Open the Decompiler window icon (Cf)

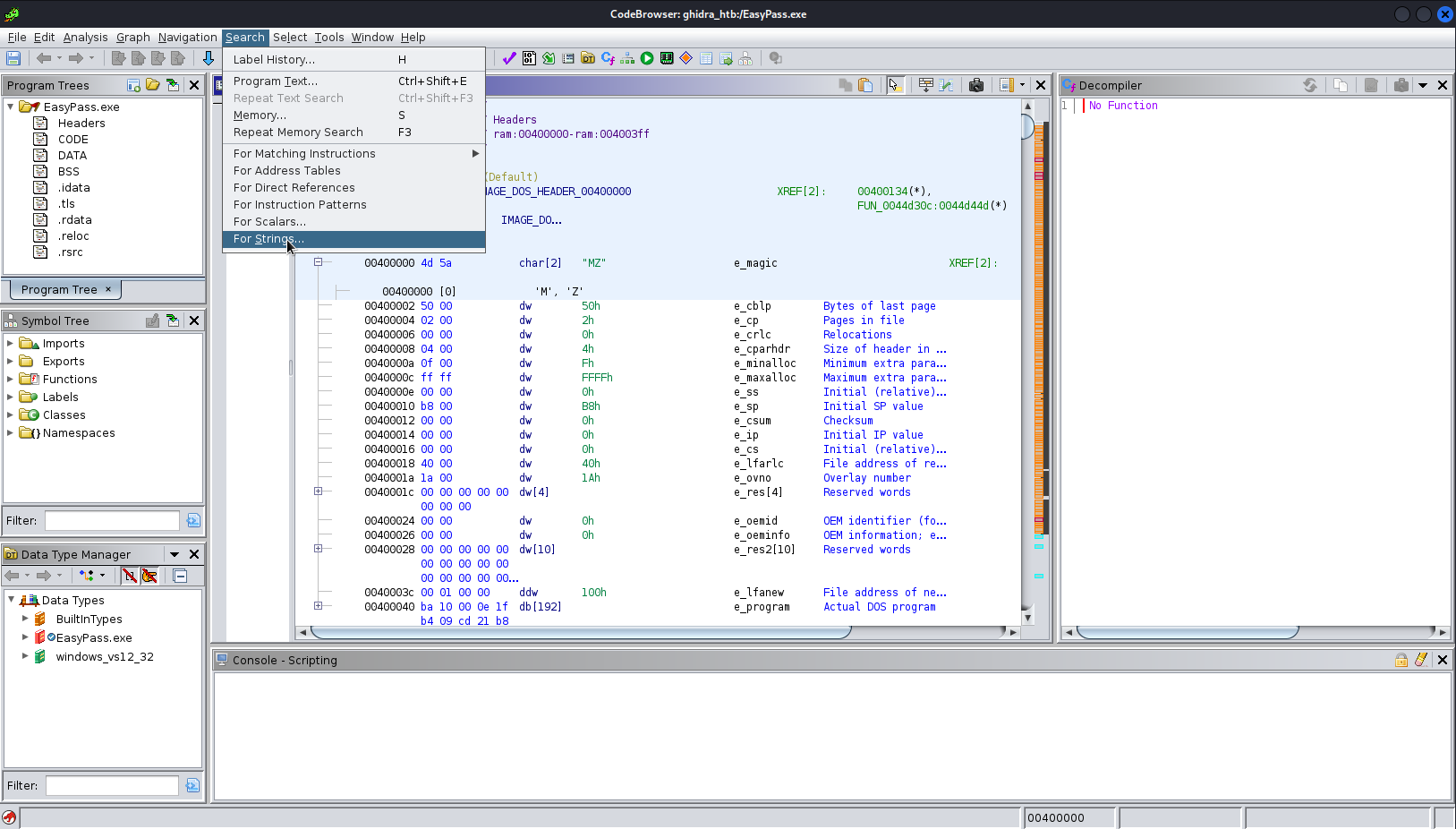click(x=608, y=58)
